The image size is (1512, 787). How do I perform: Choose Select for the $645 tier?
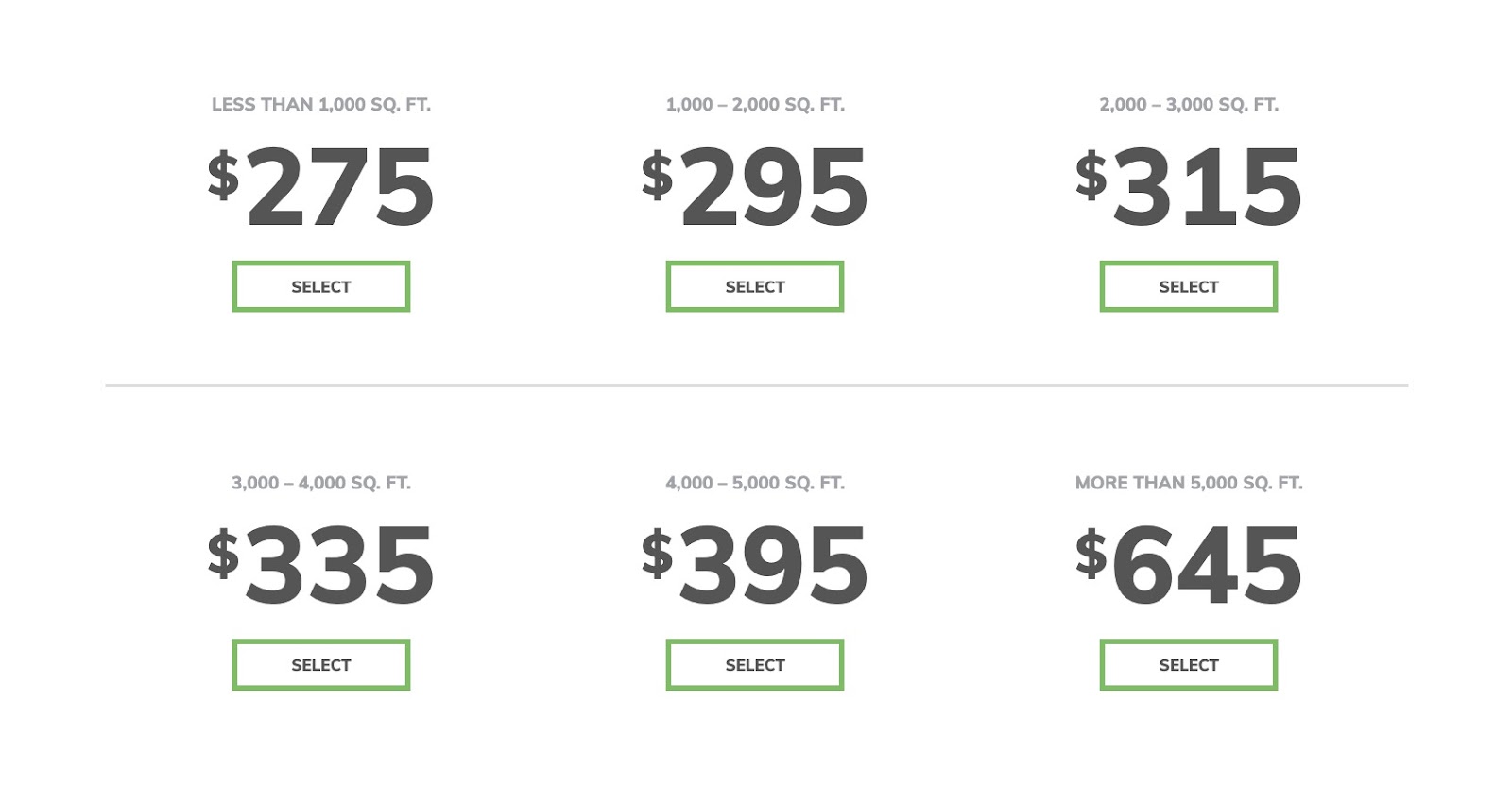point(1189,665)
